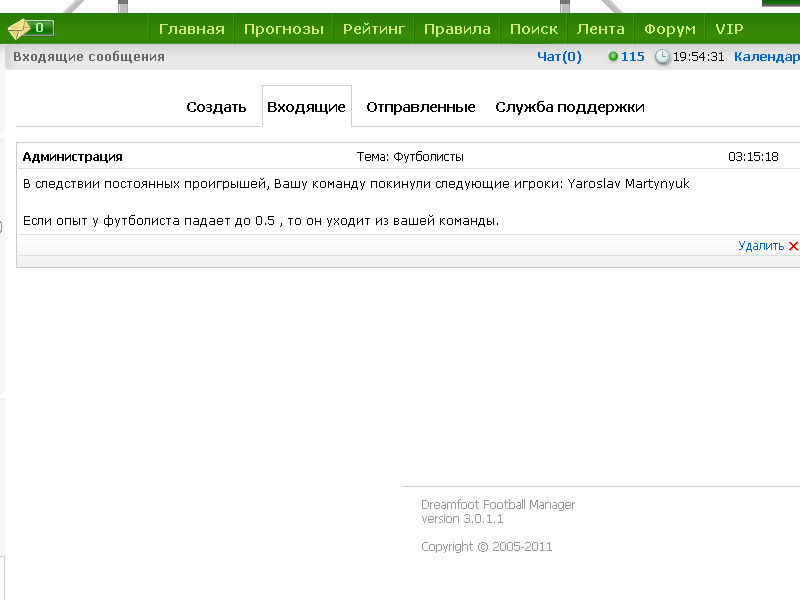Click the line starting Если опыт у футболиста
The image size is (800, 600).
pos(261,221)
